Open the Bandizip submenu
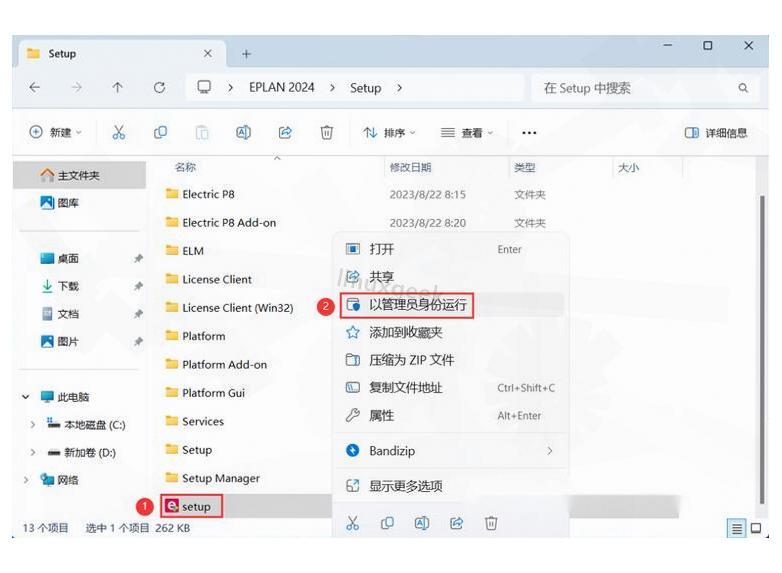This screenshot has height=573, width=782. [450, 451]
